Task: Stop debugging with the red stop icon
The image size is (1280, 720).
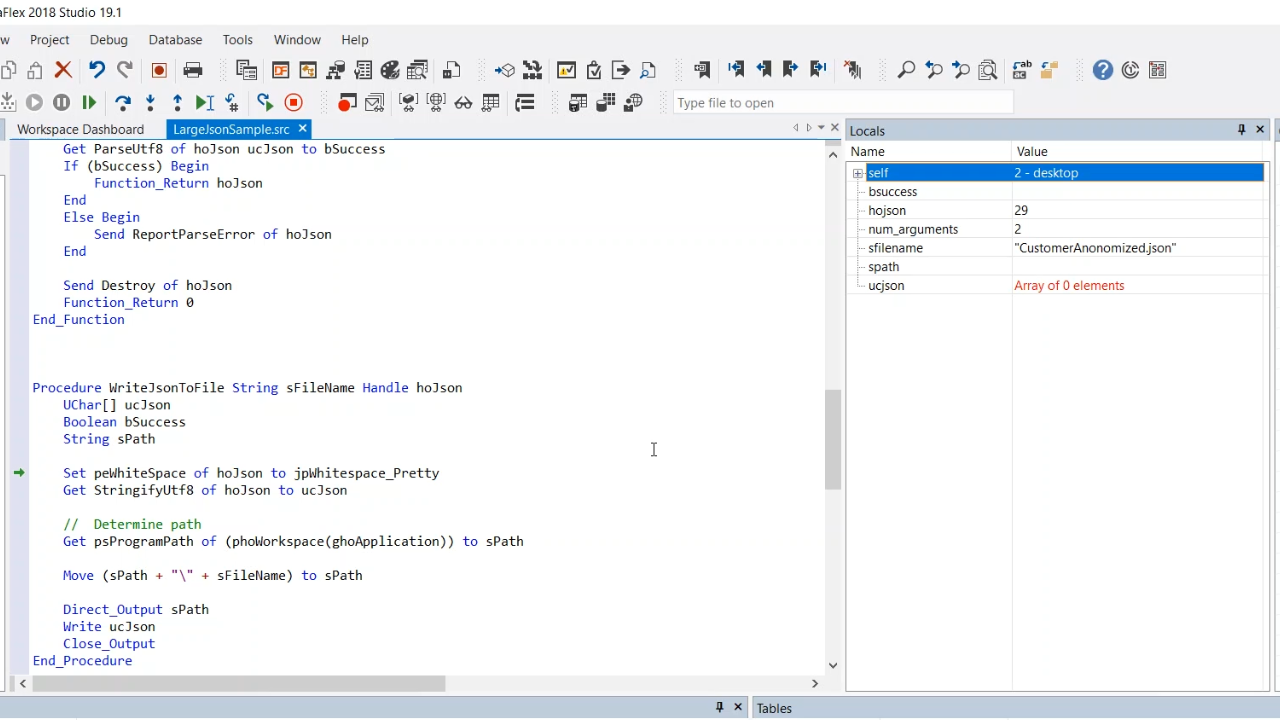Action: pyautogui.click(x=293, y=102)
